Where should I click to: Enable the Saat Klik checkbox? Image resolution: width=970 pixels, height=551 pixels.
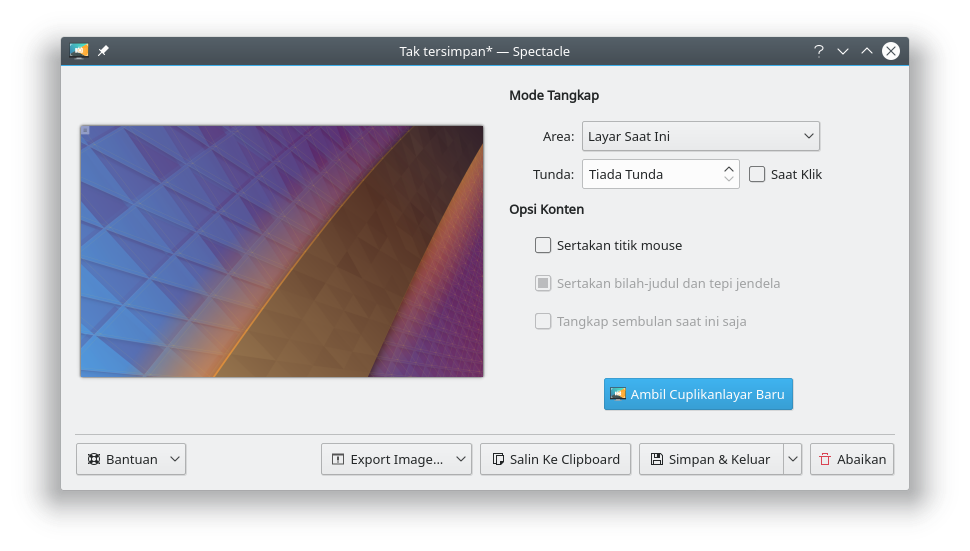click(x=757, y=174)
